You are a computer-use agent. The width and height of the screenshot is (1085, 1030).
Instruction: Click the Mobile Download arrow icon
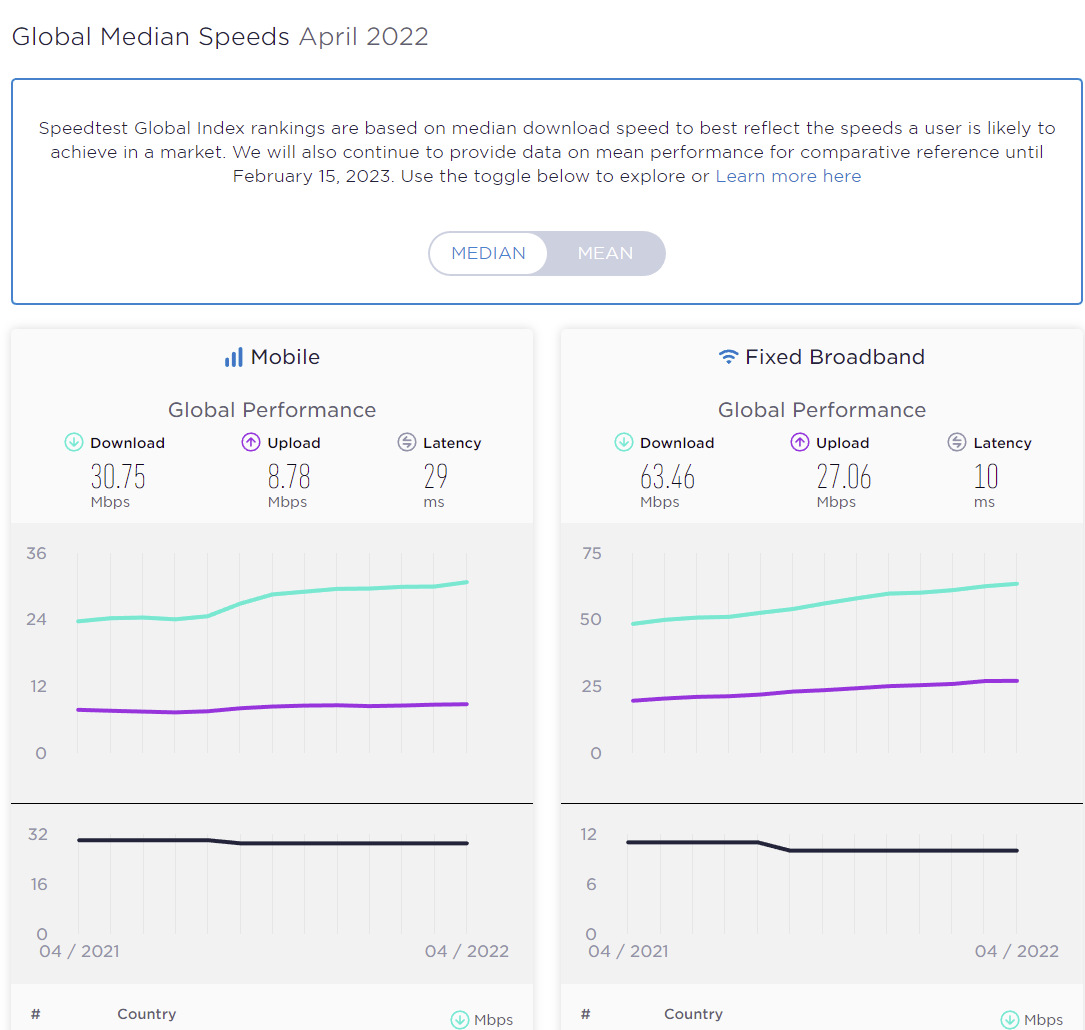point(74,442)
